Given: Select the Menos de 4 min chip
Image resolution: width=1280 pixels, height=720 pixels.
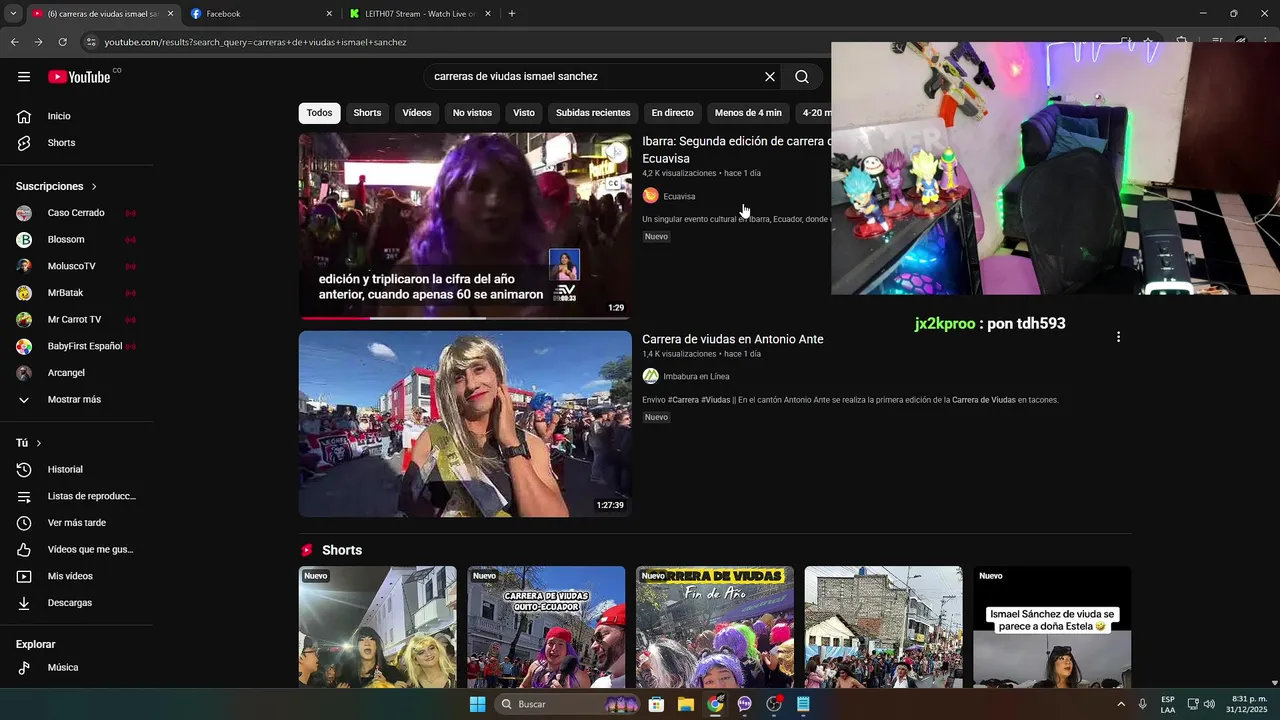Looking at the screenshot, I should [x=748, y=113].
